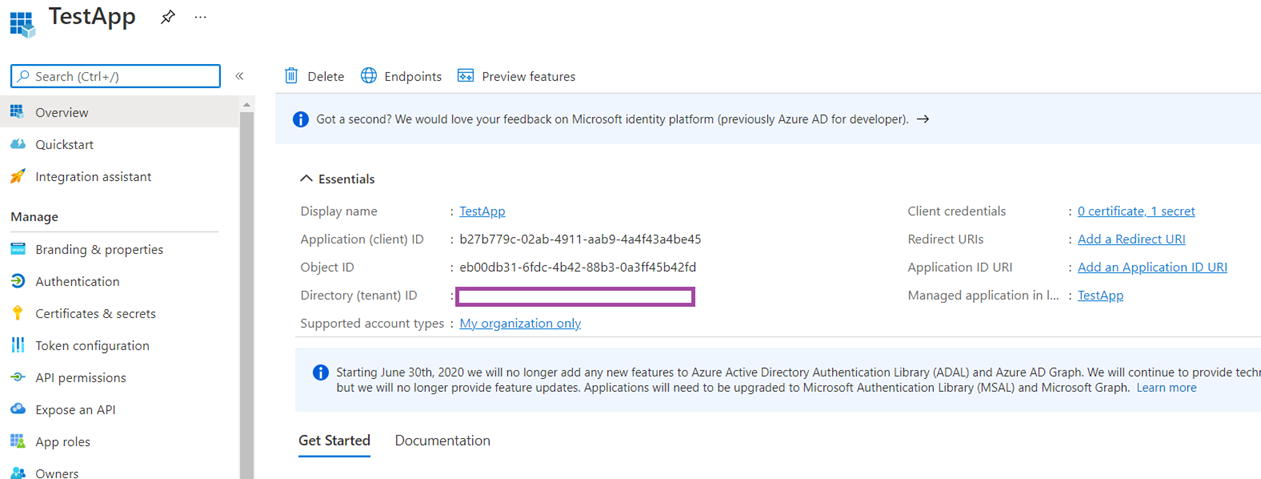Click the Manage section heading

coord(34,216)
